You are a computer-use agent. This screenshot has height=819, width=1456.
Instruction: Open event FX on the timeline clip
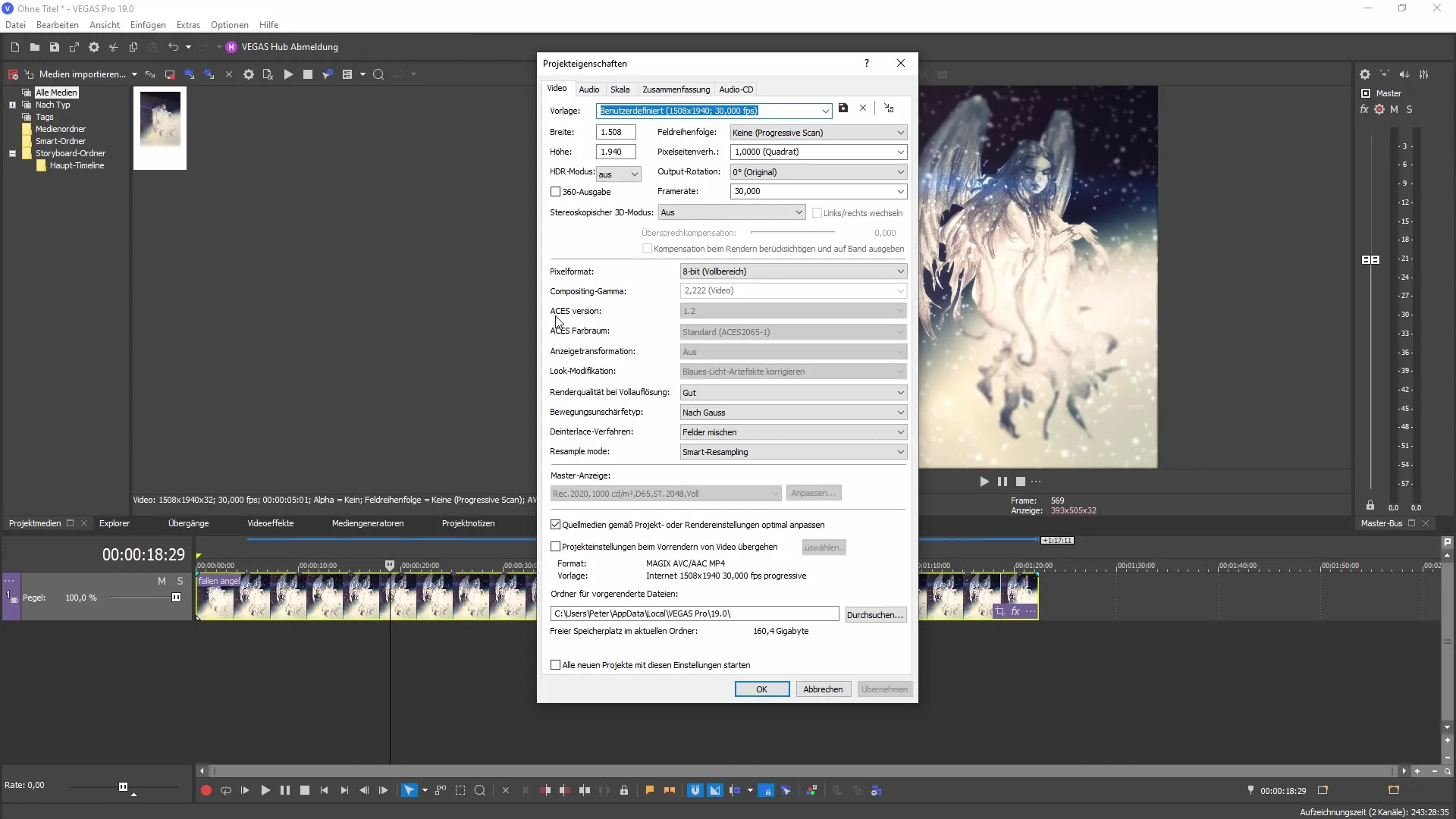tap(1015, 611)
